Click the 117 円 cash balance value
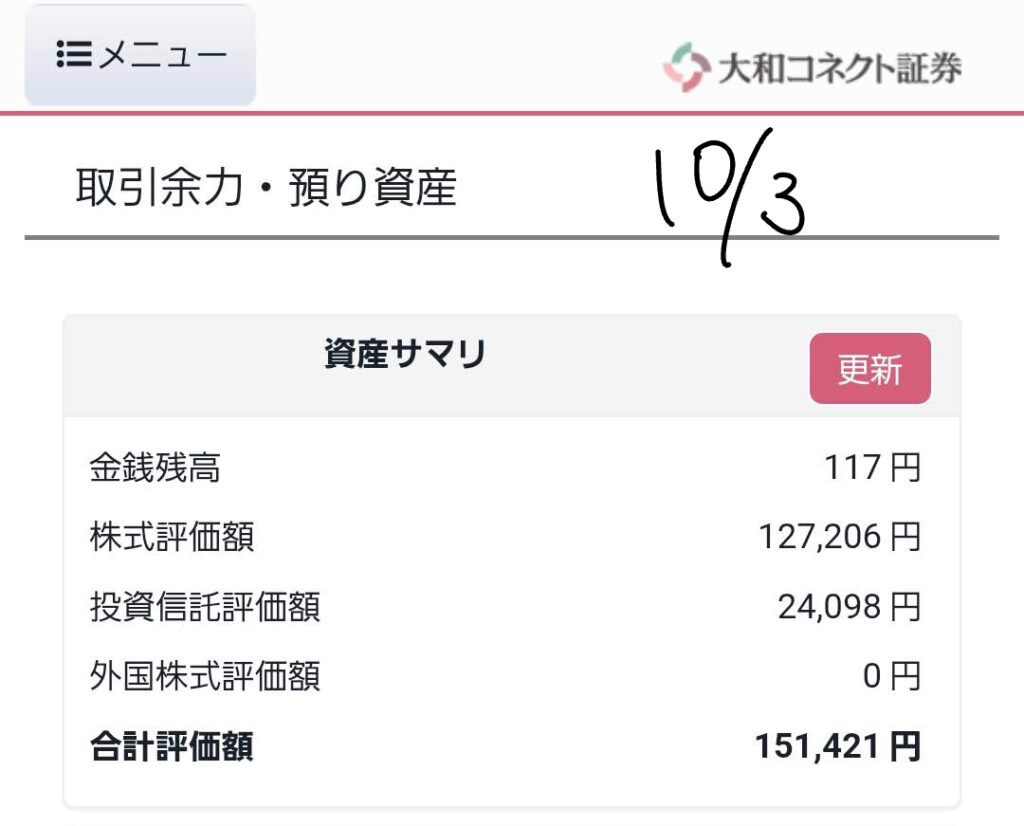1024x826 pixels. [x=872, y=468]
